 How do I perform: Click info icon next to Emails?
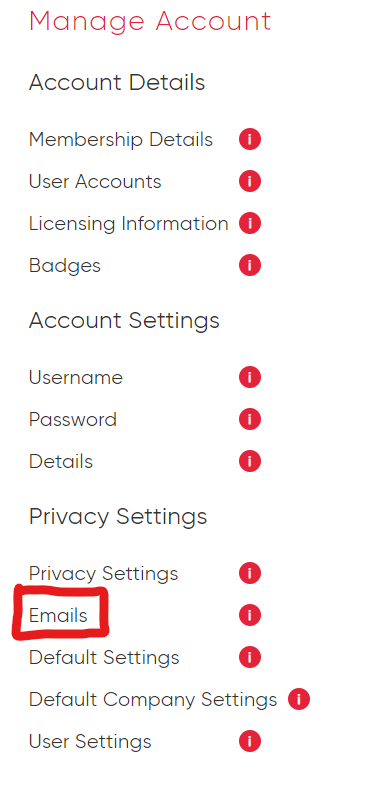[x=250, y=615]
